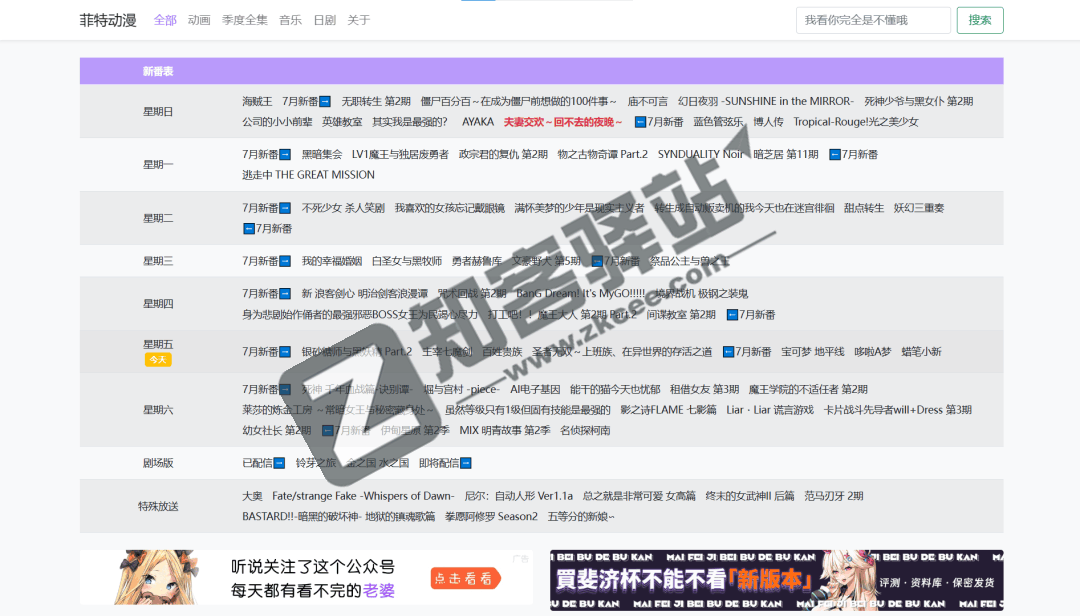The image size is (1080, 616).
Task: Open the 新版本 banner ad image
Action: (x=776, y=580)
